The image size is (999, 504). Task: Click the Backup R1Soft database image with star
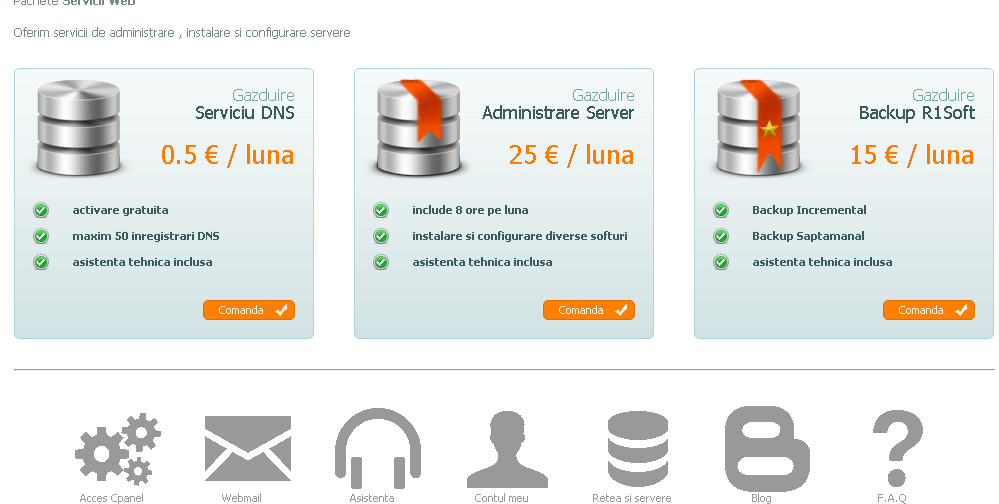pos(759,127)
